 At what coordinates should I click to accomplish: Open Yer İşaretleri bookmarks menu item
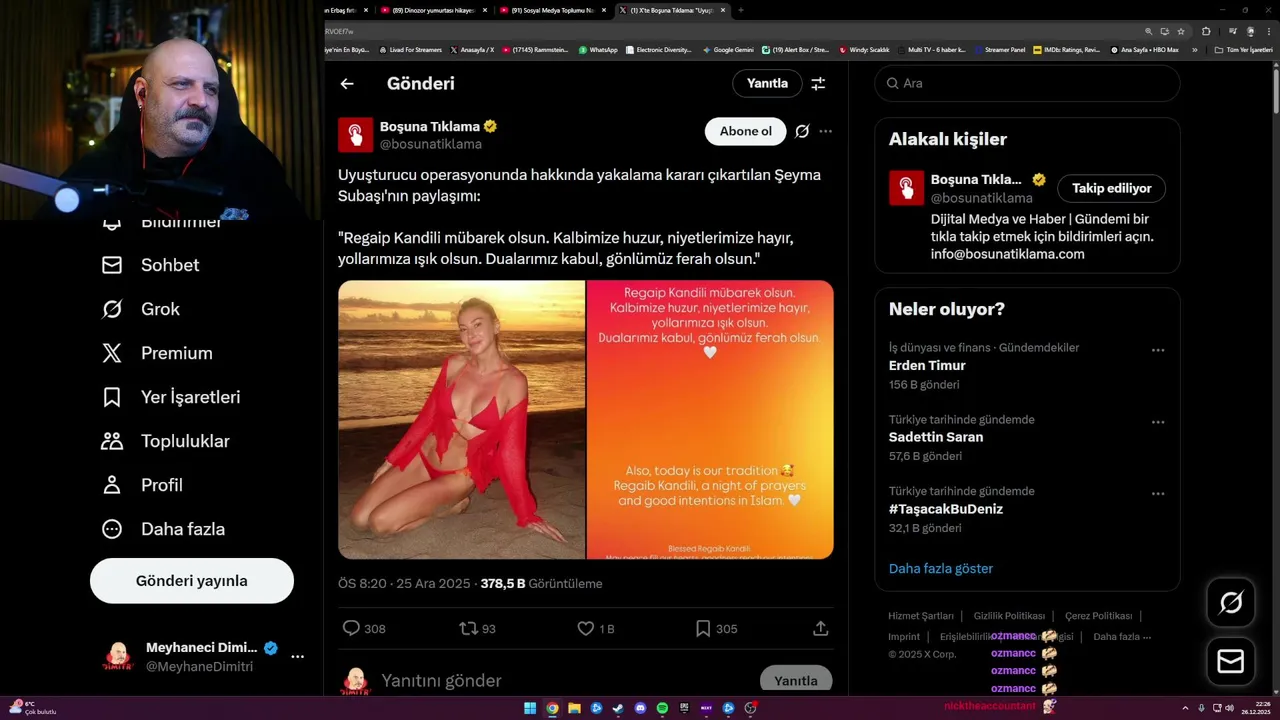click(170, 397)
